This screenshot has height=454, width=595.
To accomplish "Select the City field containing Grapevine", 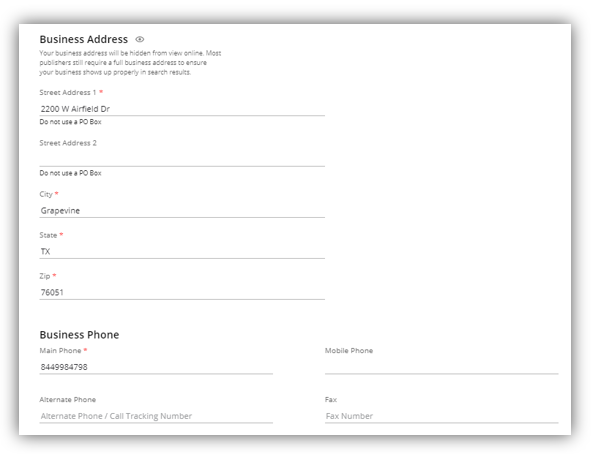I will pos(182,211).
